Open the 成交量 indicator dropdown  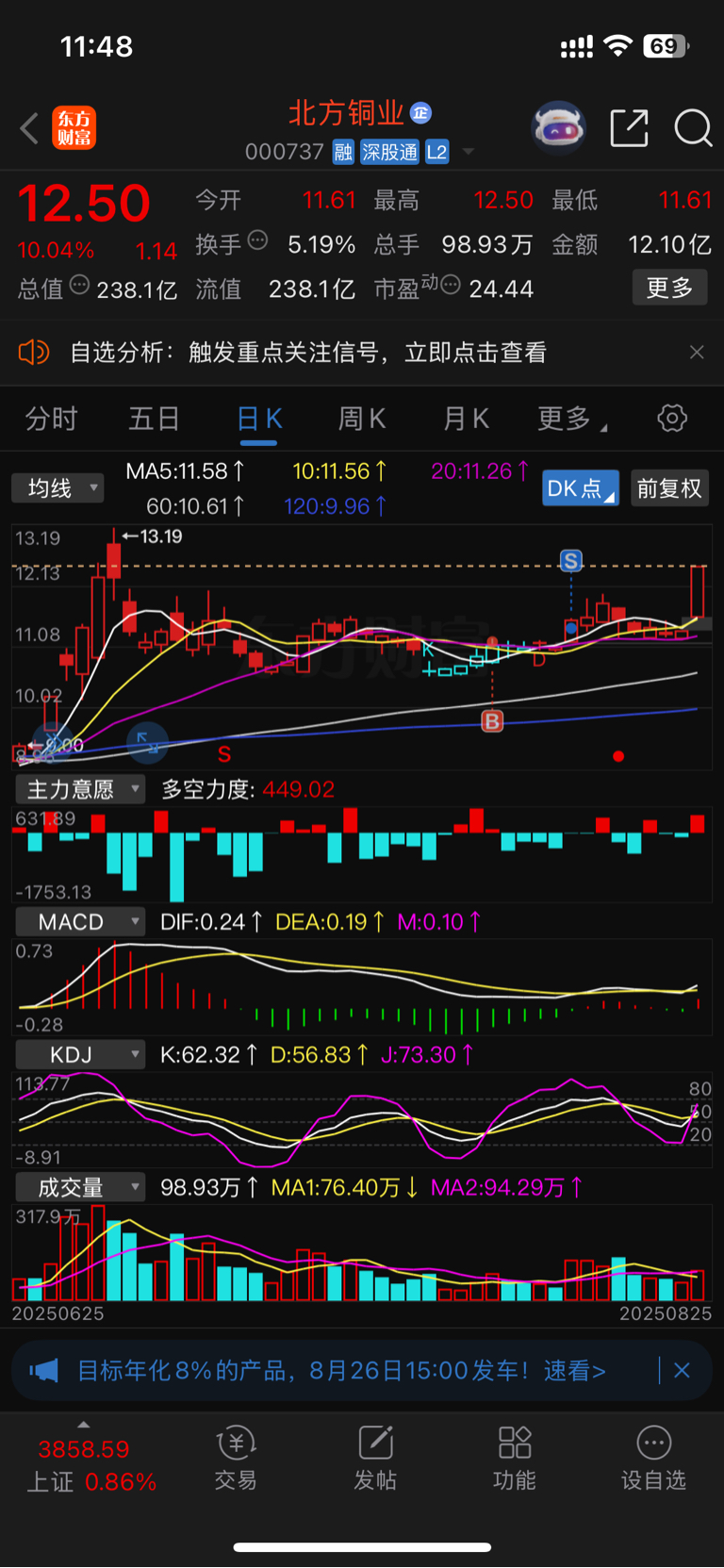click(x=79, y=1188)
